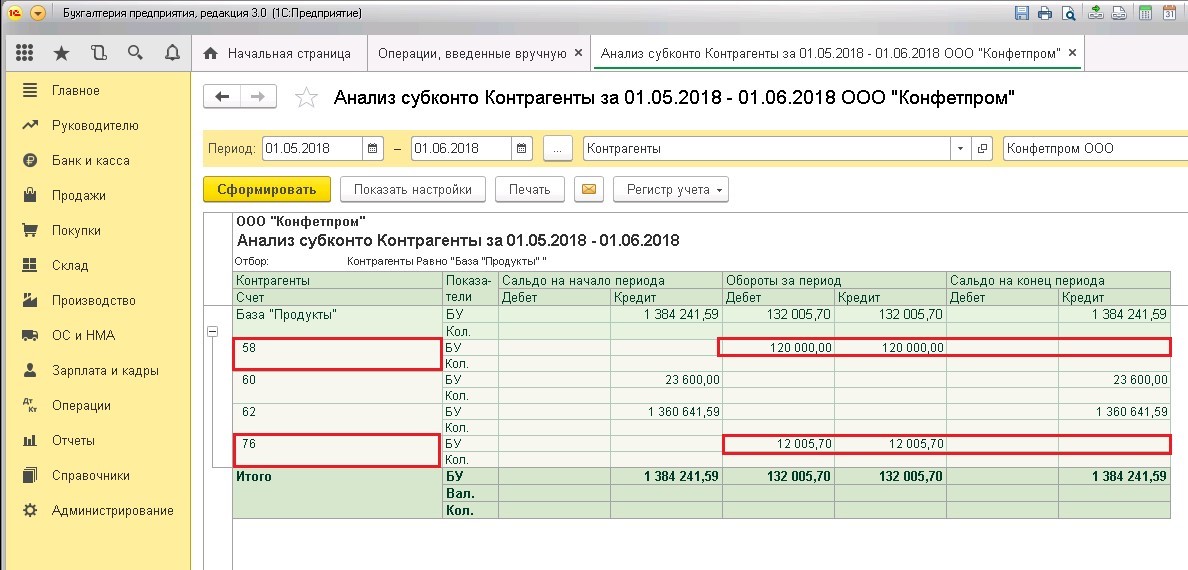Click the Контрагенты subconto field
Screen dimensions: 1188x570
767,149
